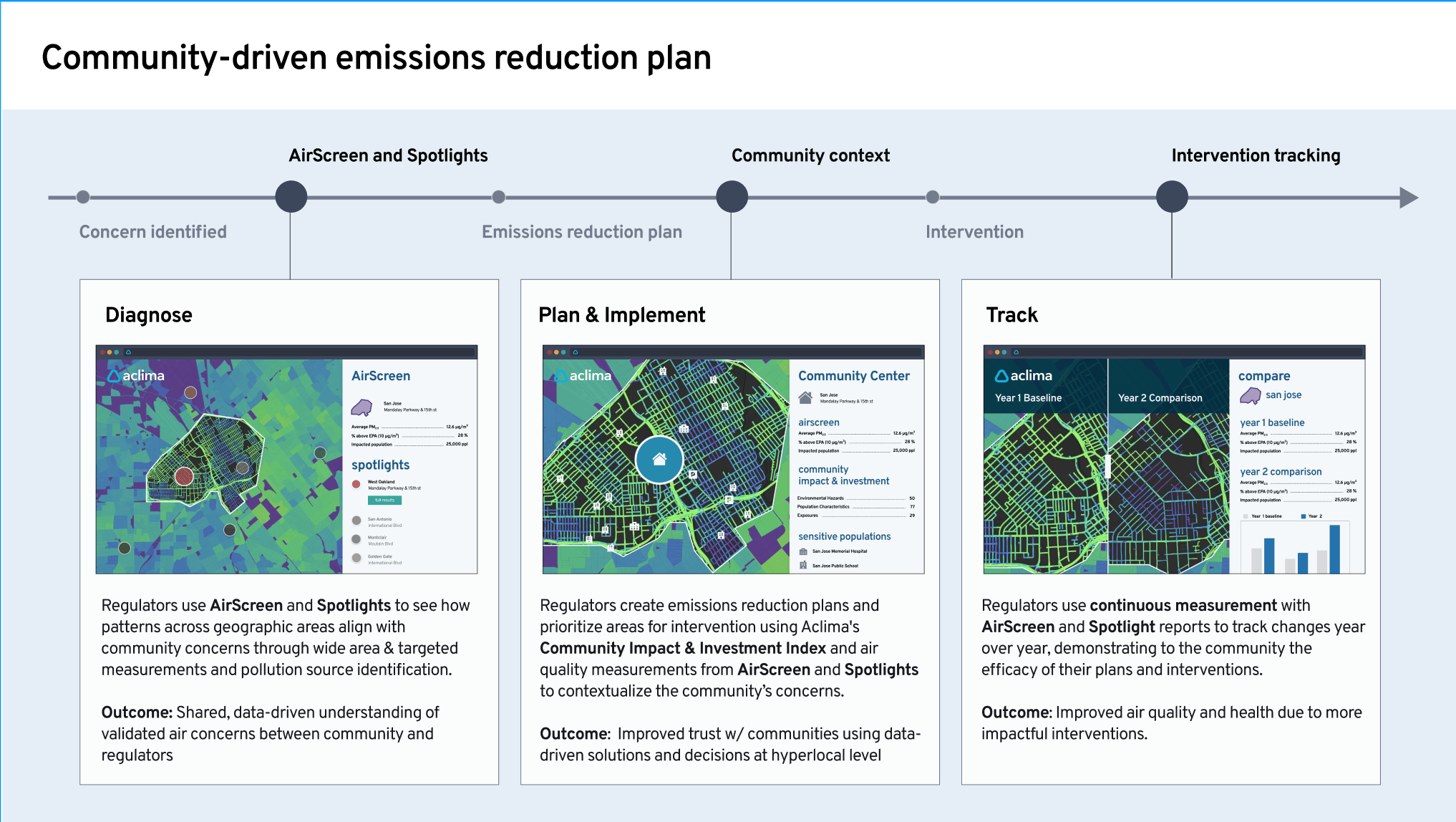Select the West Oakland red spotlight dot
This screenshot has width=1456, height=822.
(356, 484)
